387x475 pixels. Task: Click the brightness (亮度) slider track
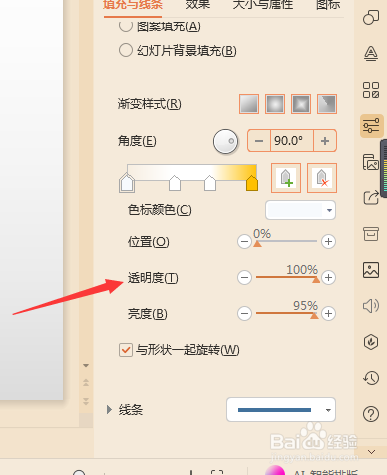tap(286, 313)
